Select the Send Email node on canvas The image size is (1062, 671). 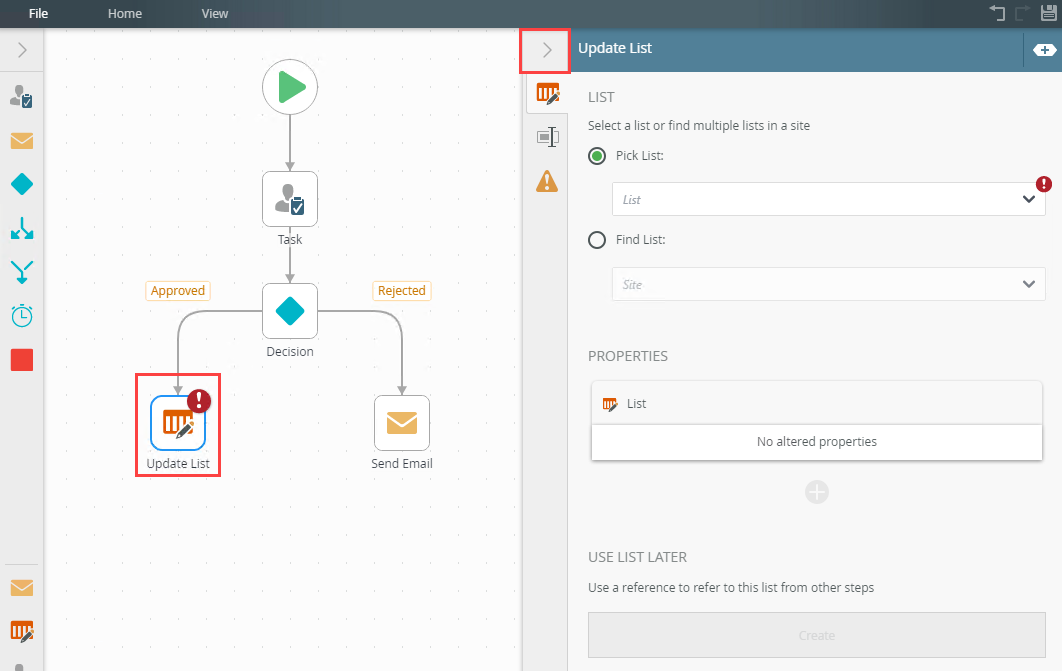(402, 423)
